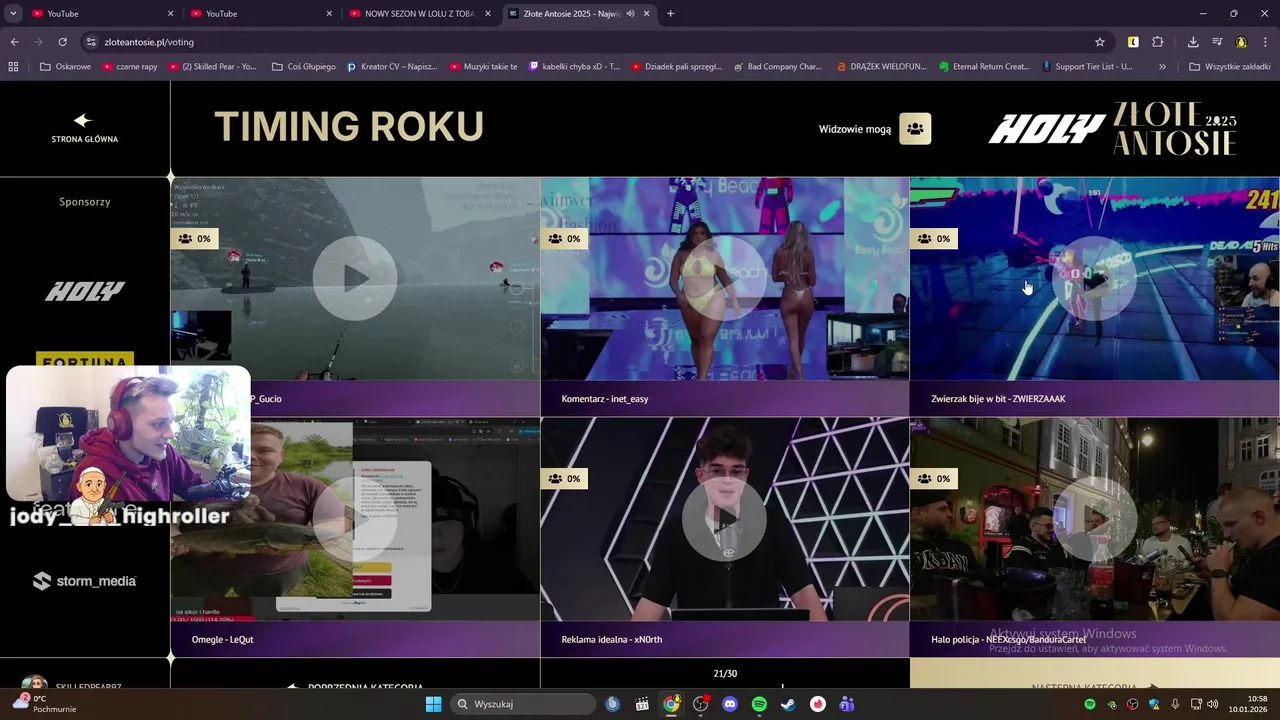Click 0% vote badge on Zwierzak clip
This screenshot has height=720, width=1280.
click(934, 239)
